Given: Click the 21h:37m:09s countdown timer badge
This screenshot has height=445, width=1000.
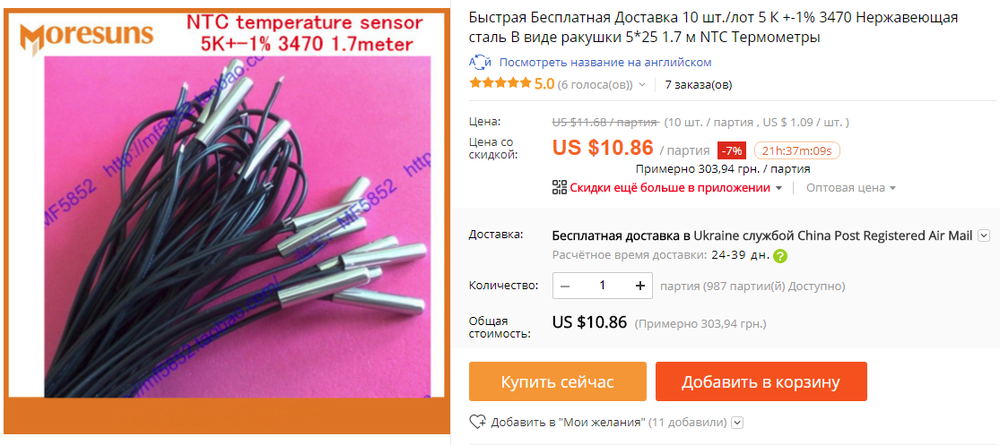Looking at the screenshot, I should (x=797, y=151).
